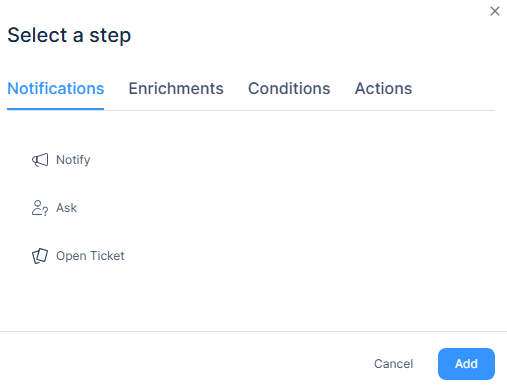This screenshot has width=507, height=392.
Task: Dismiss the dialog using the X icon
Action: (495, 11)
